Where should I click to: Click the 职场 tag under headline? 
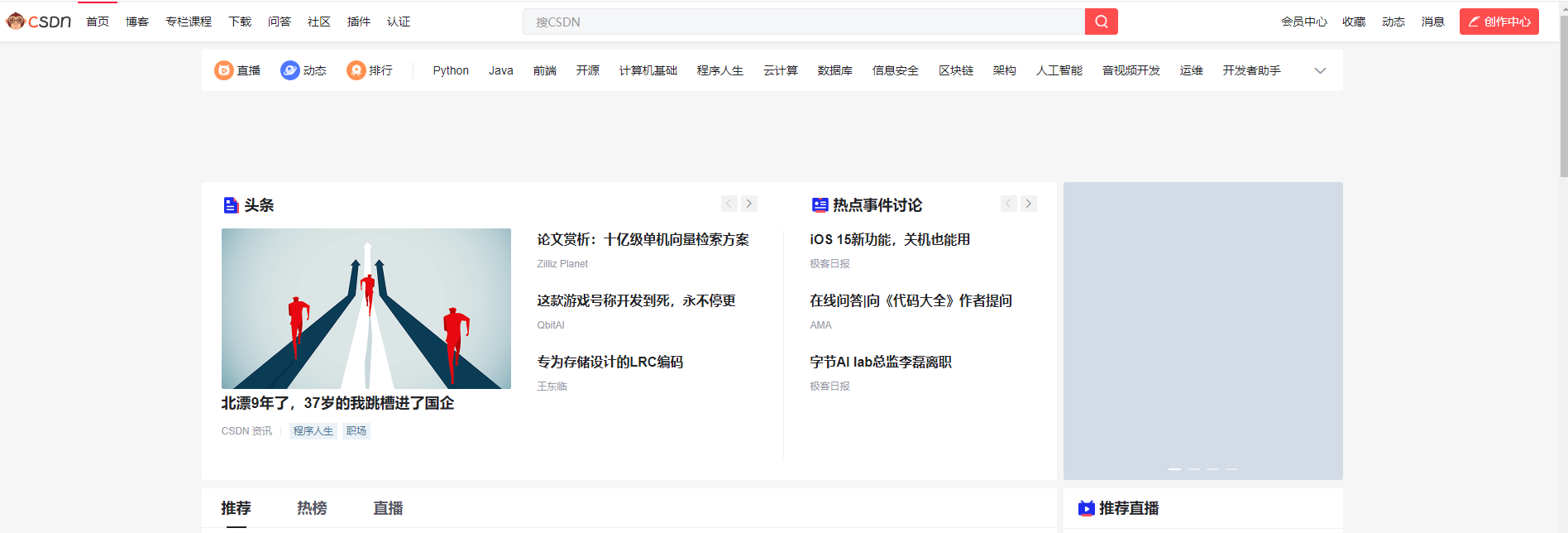tap(356, 431)
